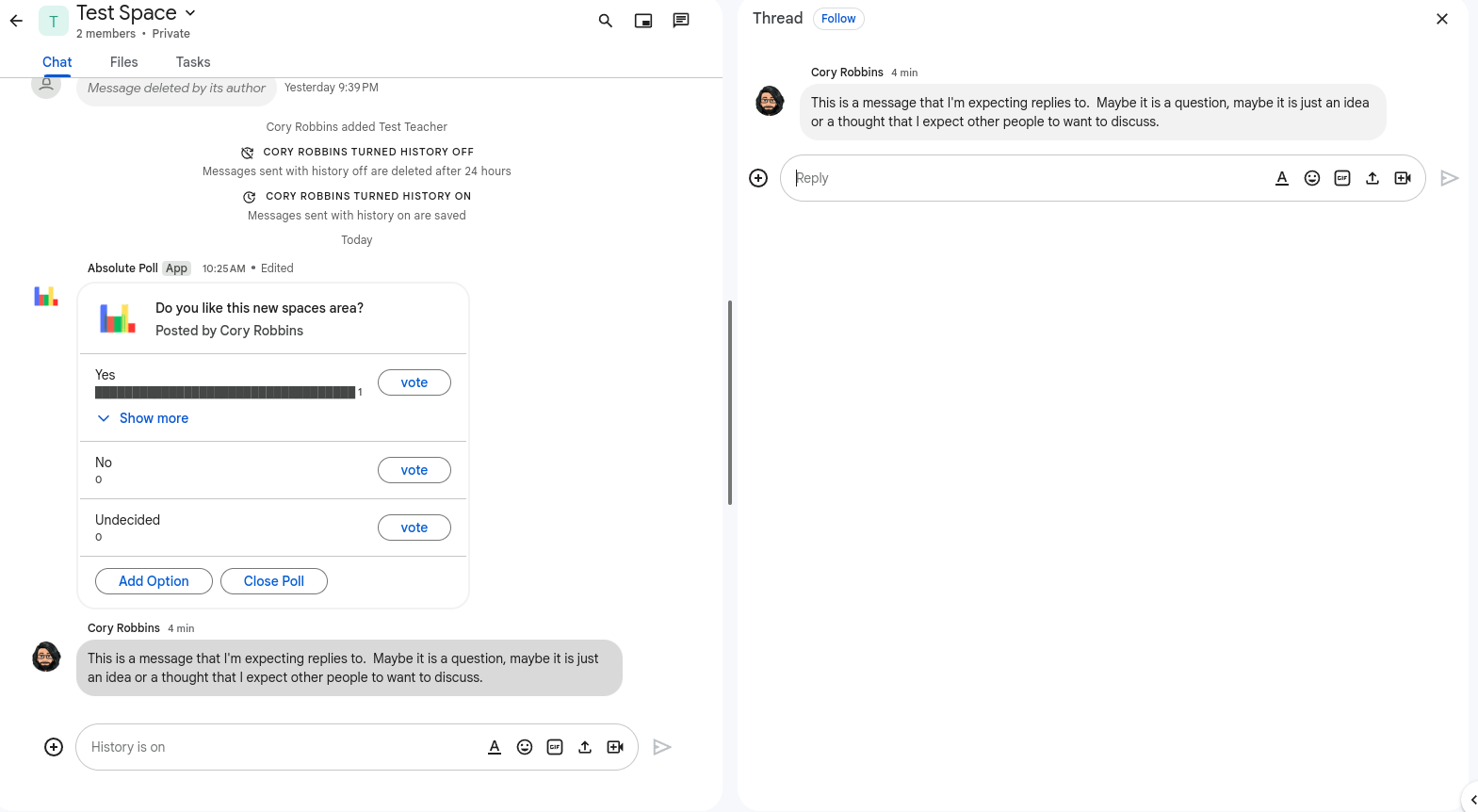The image size is (1478, 812).
Task: Vote for the Undecided option
Action: [x=414, y=528]
